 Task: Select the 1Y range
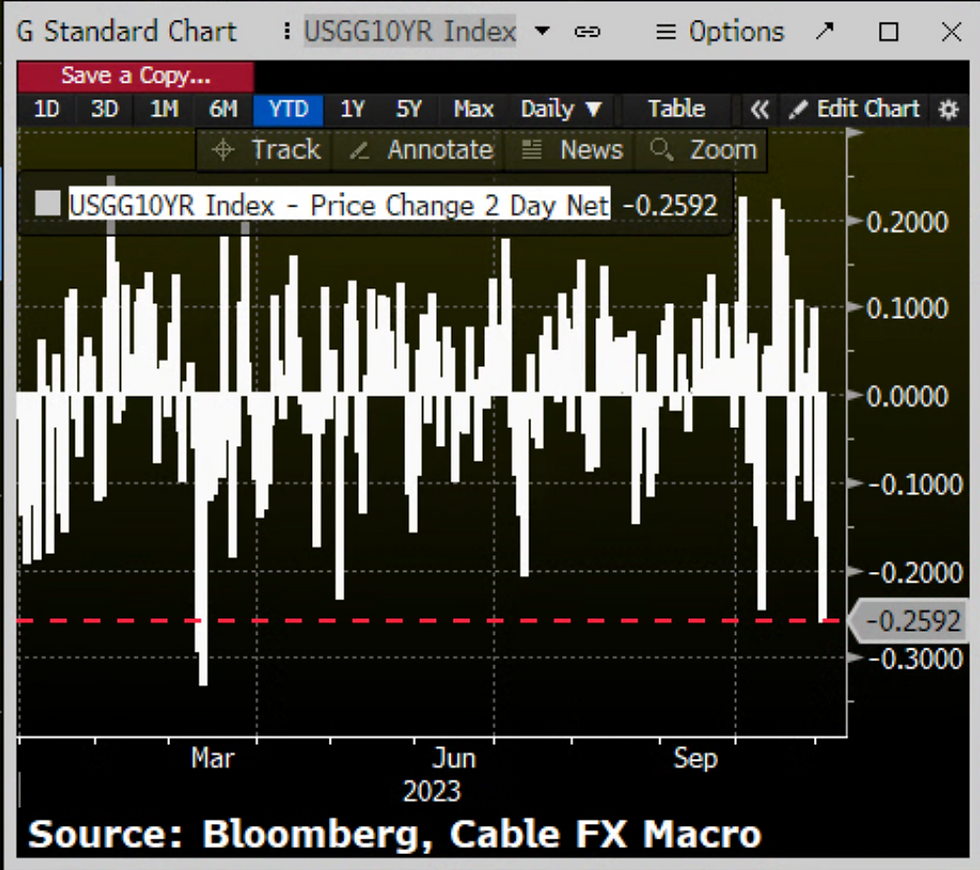coord(352,110)
